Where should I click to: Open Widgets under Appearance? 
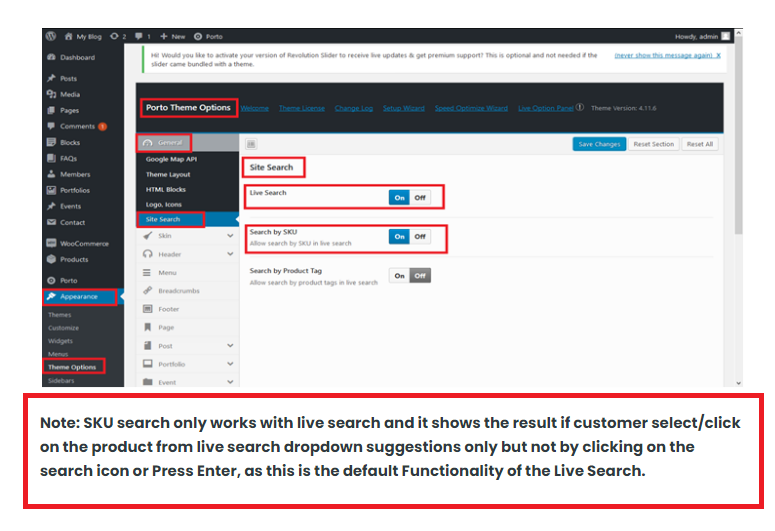[60, 341]
